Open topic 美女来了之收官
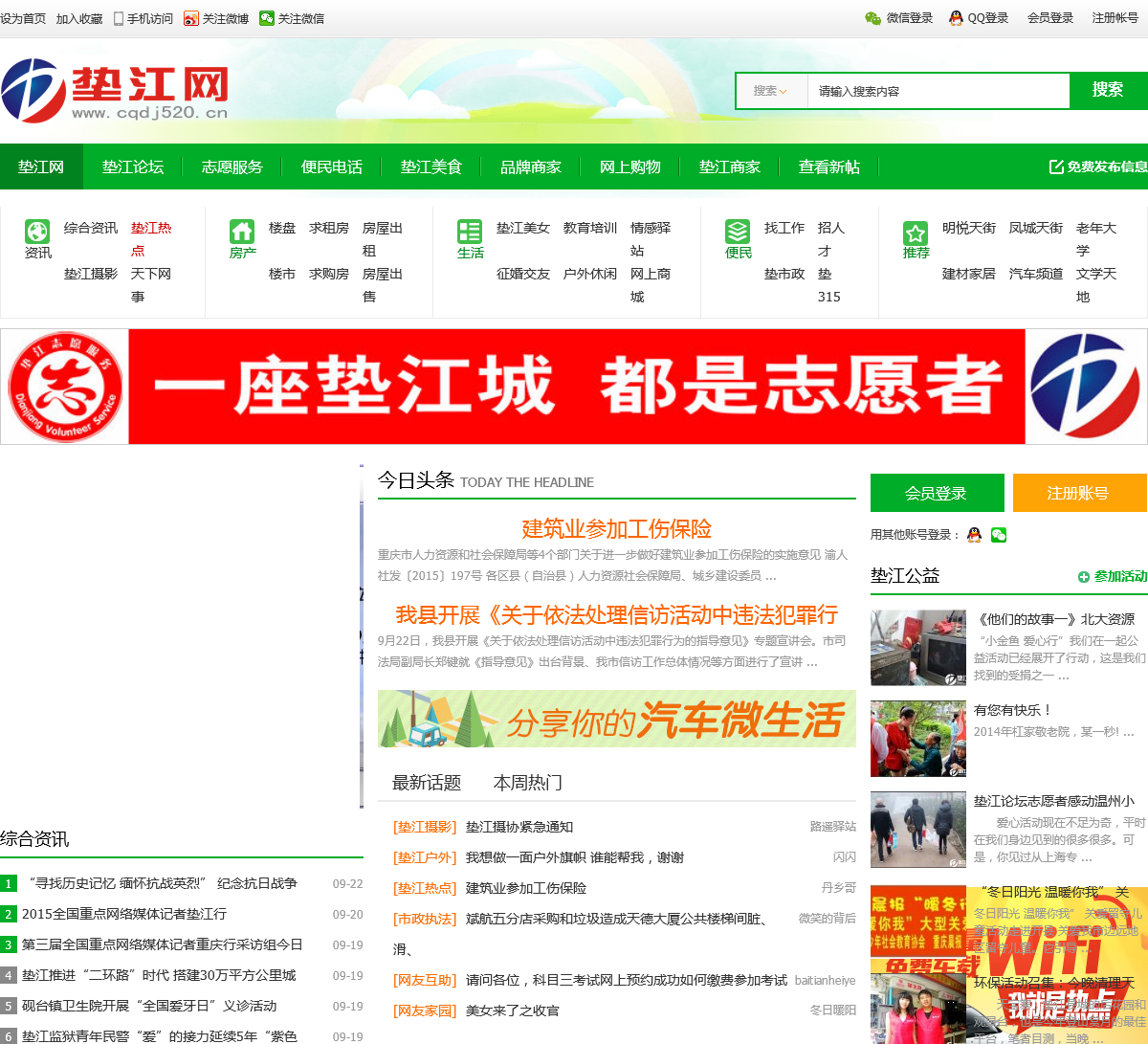Viewport: 1148px width, 1044px height. click(x=513, y=1011)
